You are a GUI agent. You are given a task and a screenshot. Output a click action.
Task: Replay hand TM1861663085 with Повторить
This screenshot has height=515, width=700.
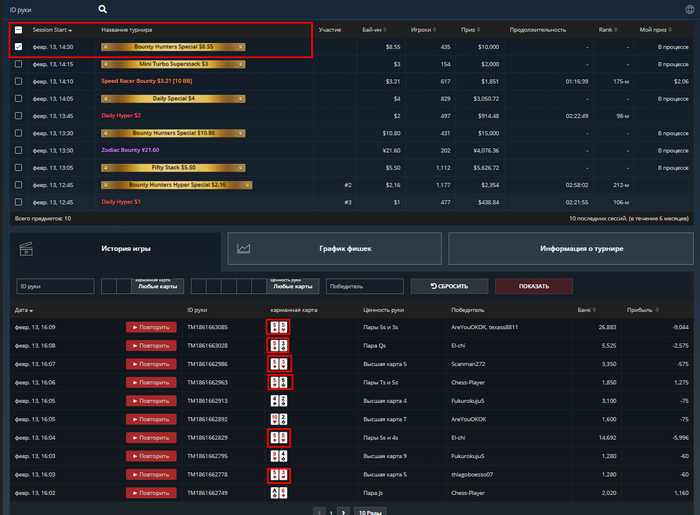[151, 327]
